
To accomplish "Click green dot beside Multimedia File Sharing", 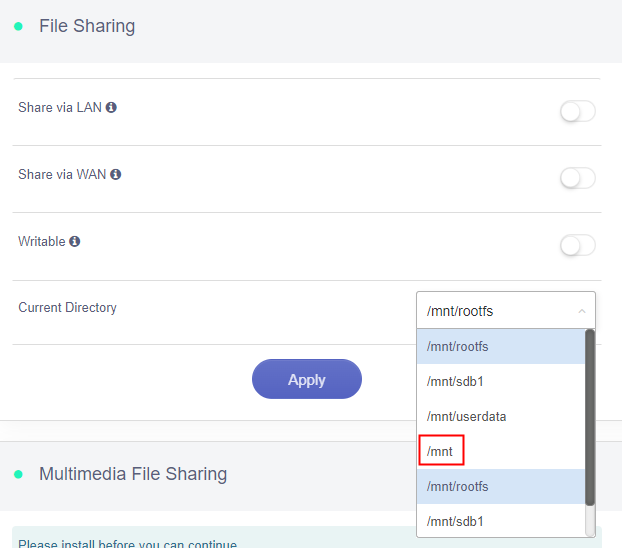I will coord(18,474).
